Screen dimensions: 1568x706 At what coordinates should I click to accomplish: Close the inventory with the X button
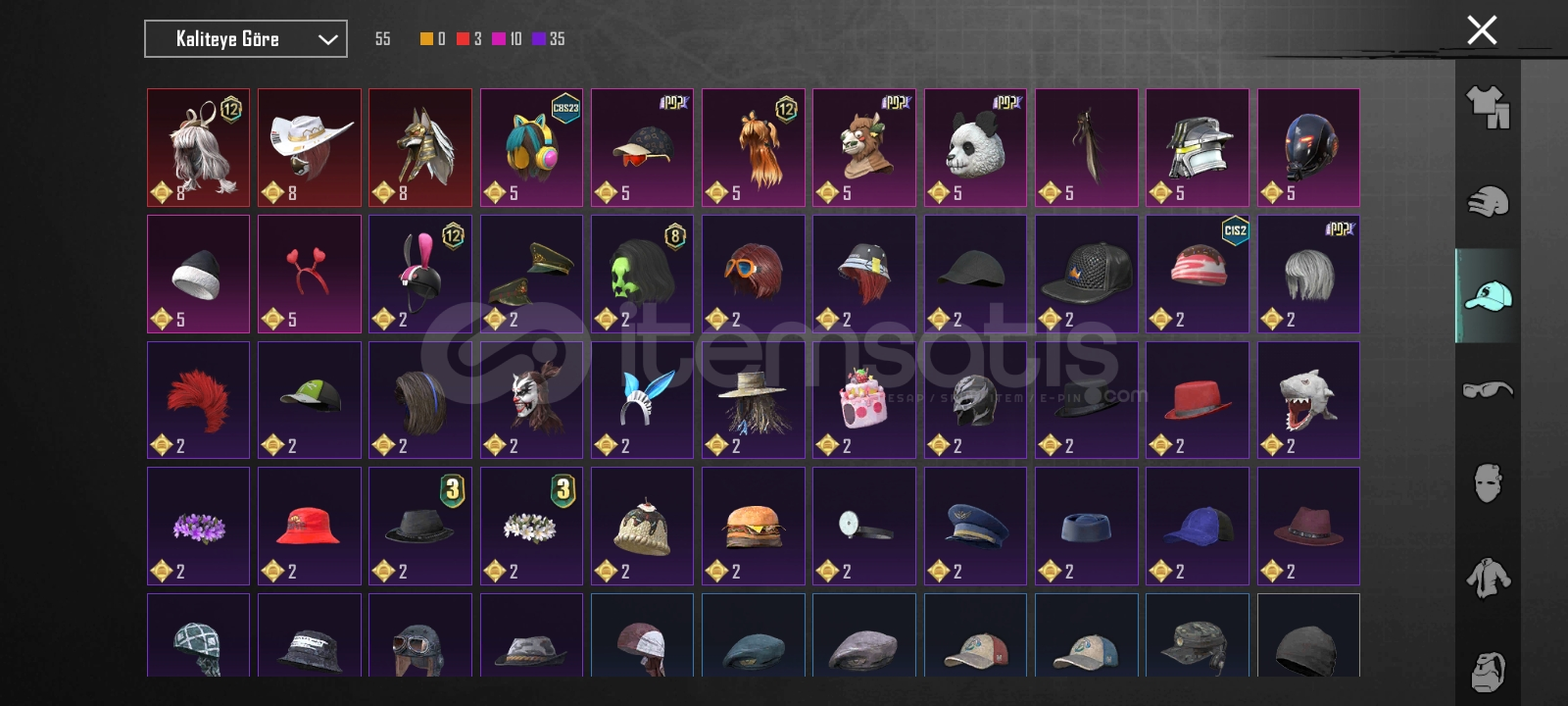(1482, 30)
